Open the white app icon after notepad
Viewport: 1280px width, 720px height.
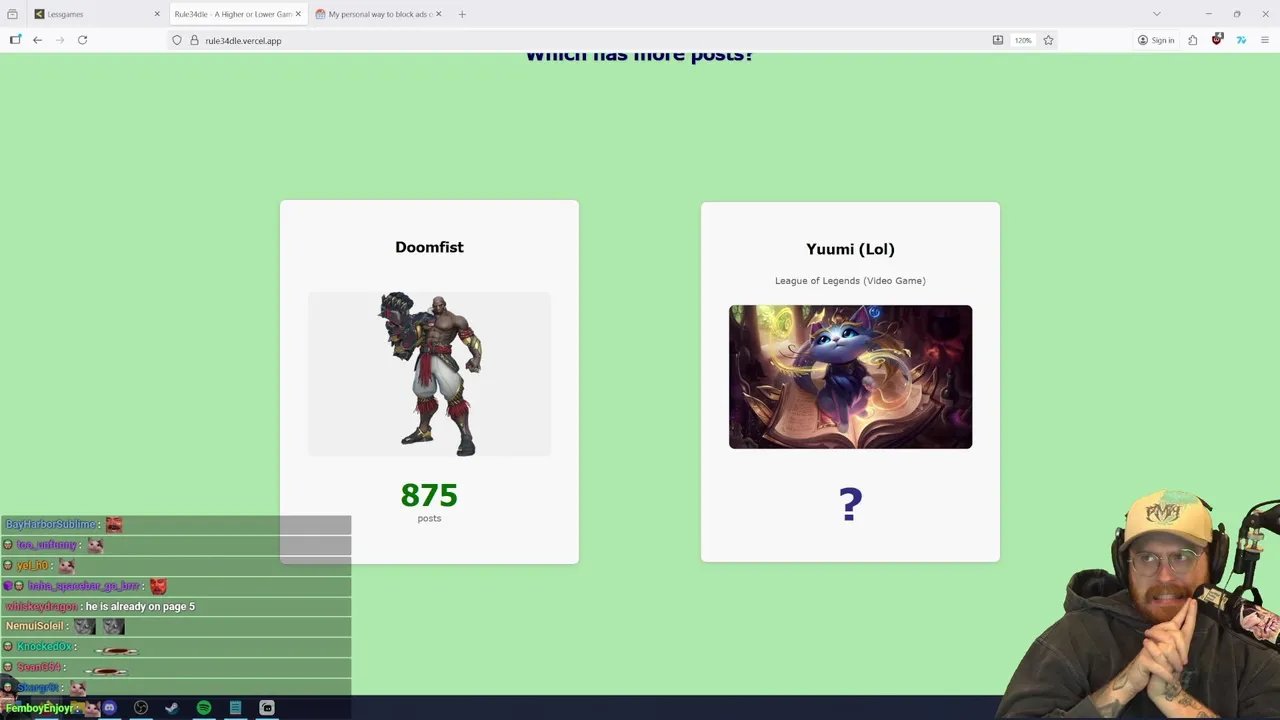pyautogui.click(x=267, y=708)
